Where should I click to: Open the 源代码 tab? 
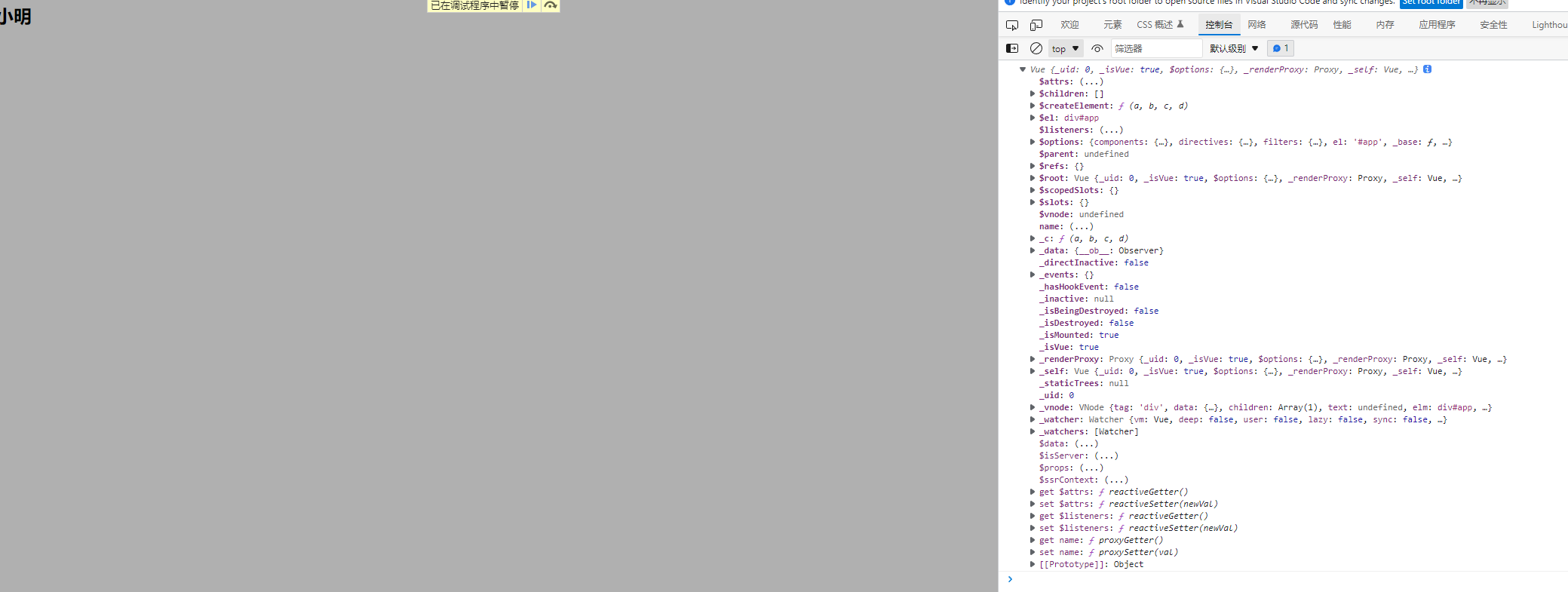1303,25
